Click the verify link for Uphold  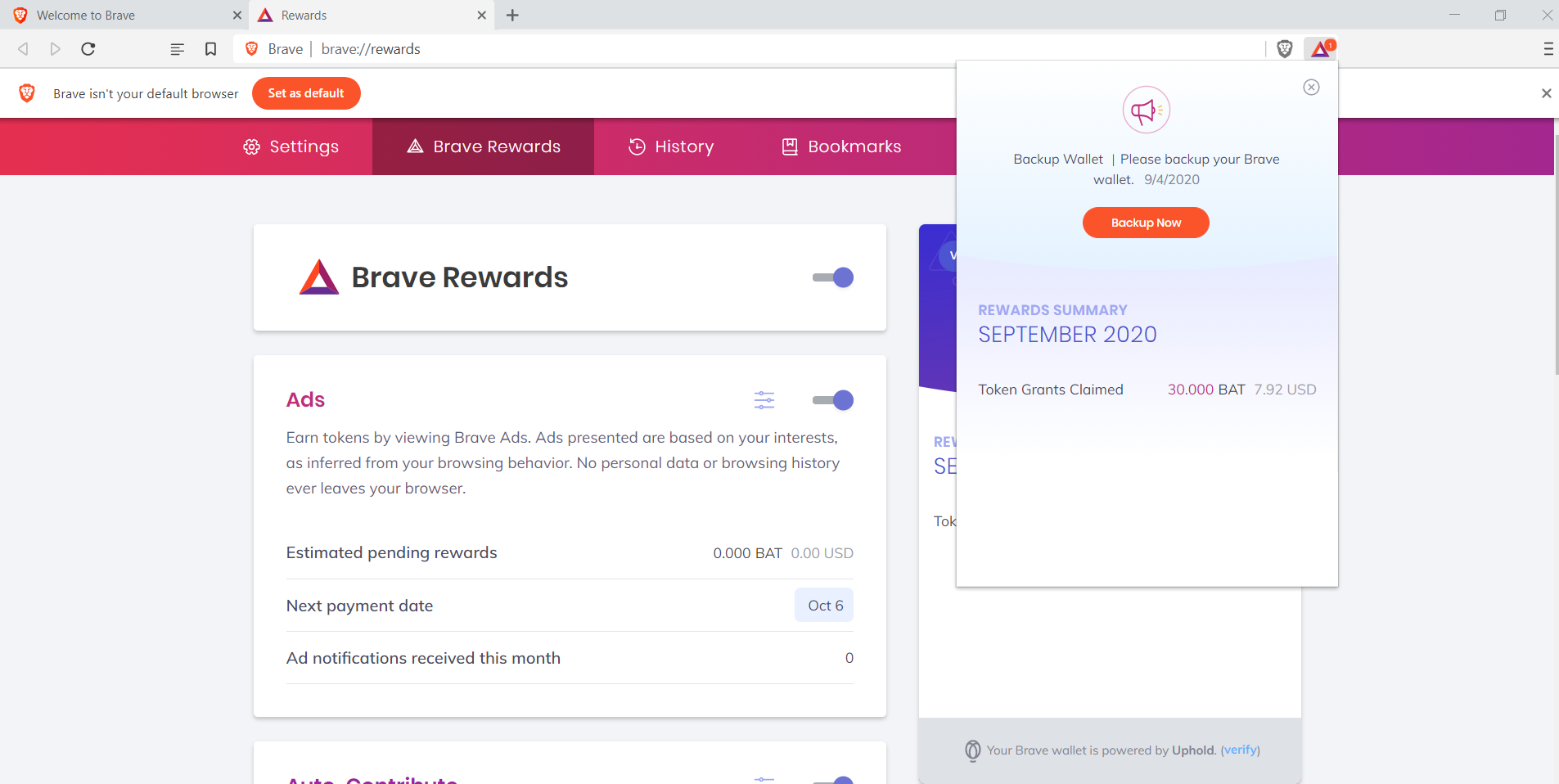(x=1240, y=750)
